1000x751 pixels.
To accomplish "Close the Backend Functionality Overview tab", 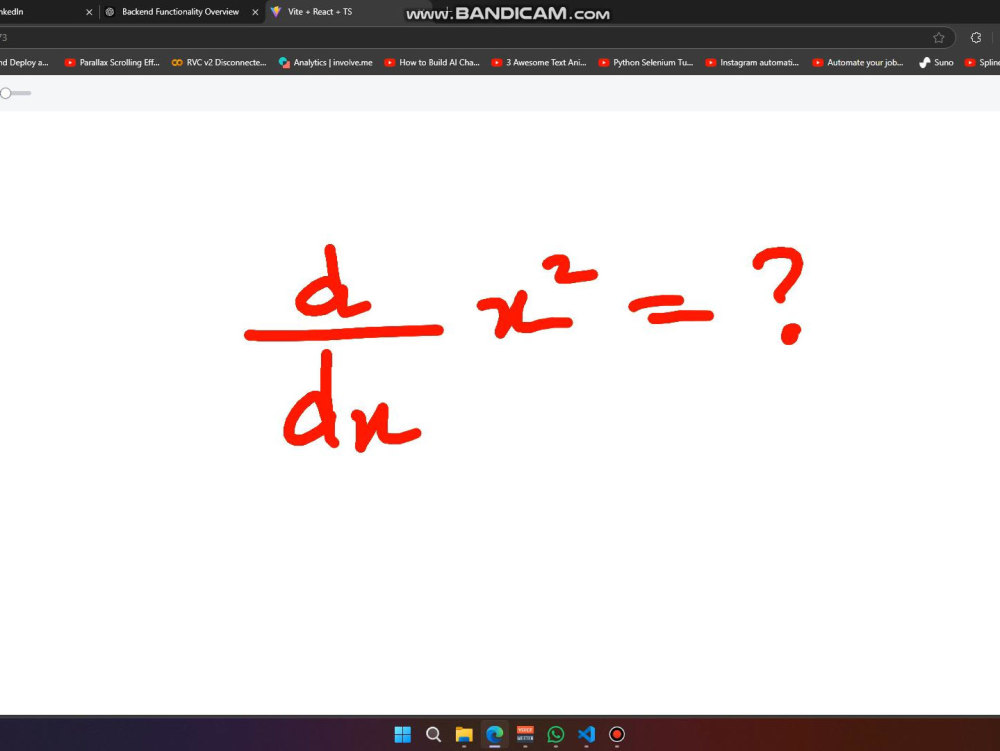I will 255,12.
